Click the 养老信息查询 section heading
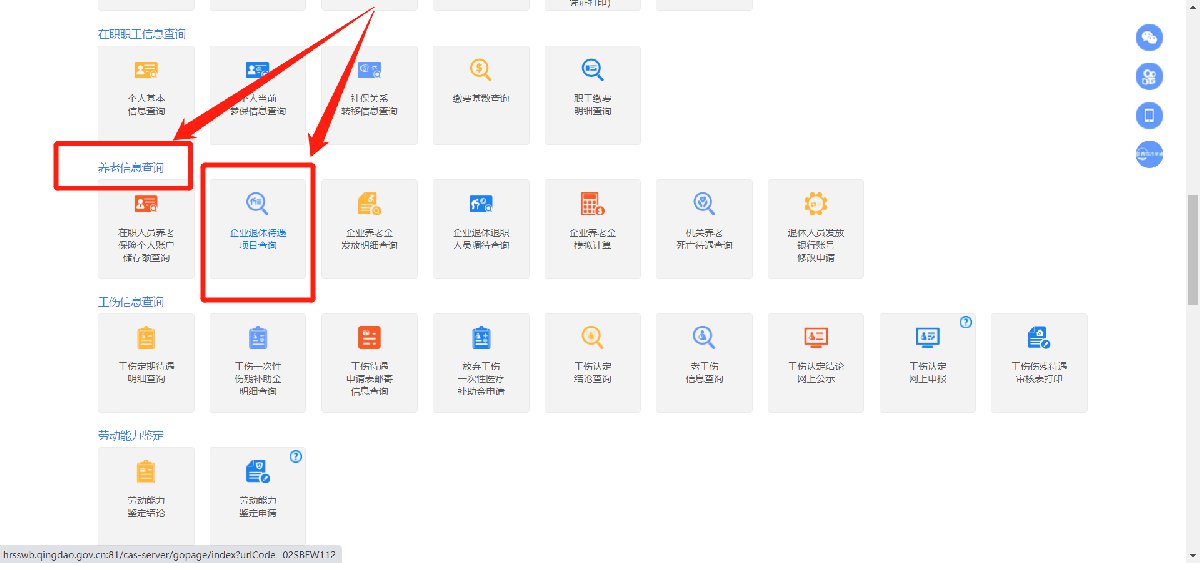The image size is (1200, 563). point(130,168)
